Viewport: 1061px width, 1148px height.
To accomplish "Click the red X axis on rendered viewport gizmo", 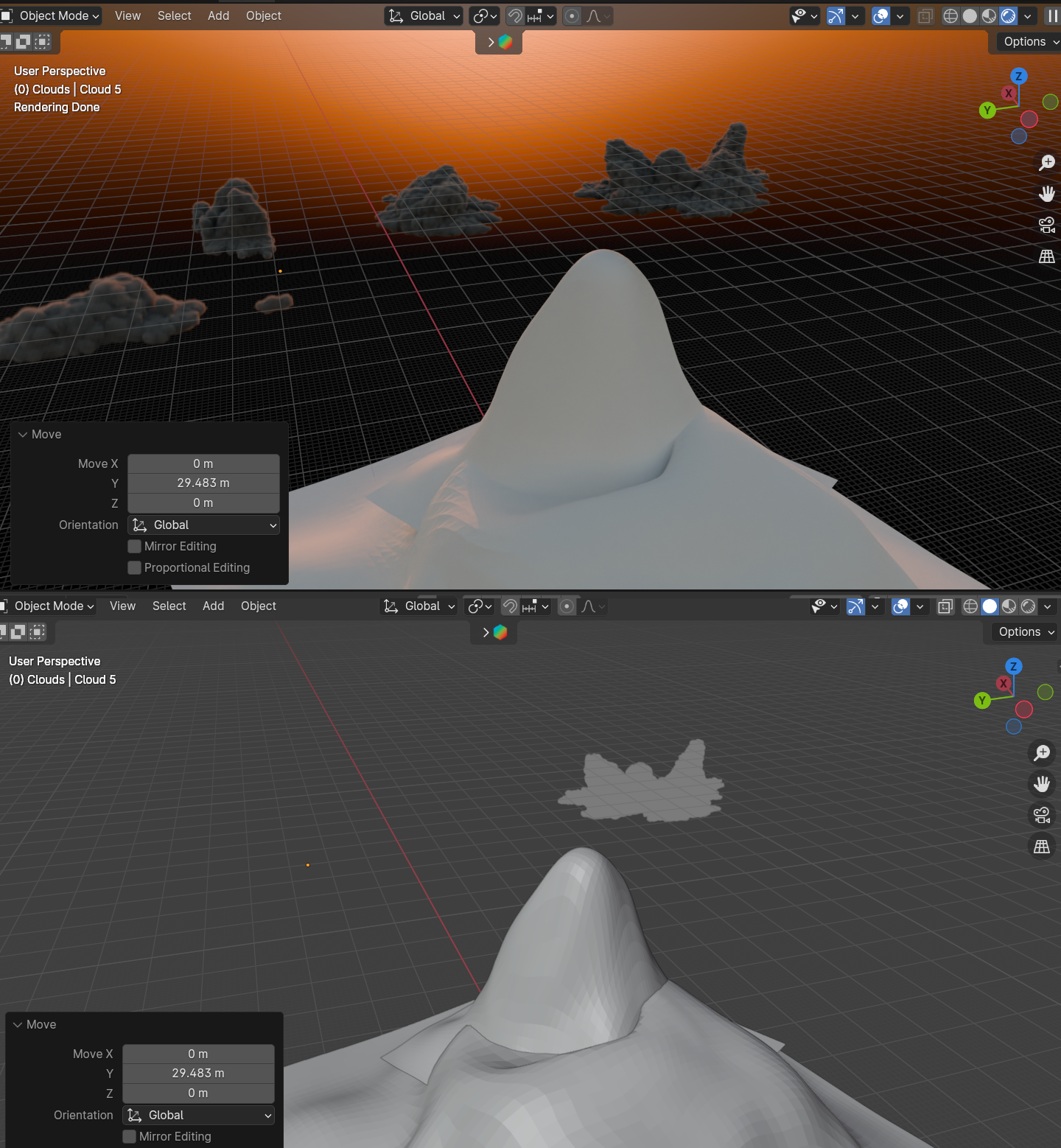I will [1009, 94].
